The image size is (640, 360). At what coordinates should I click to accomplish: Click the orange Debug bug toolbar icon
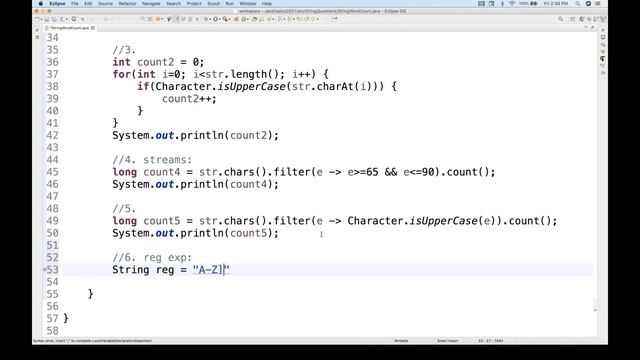click(x=158, y=19)
